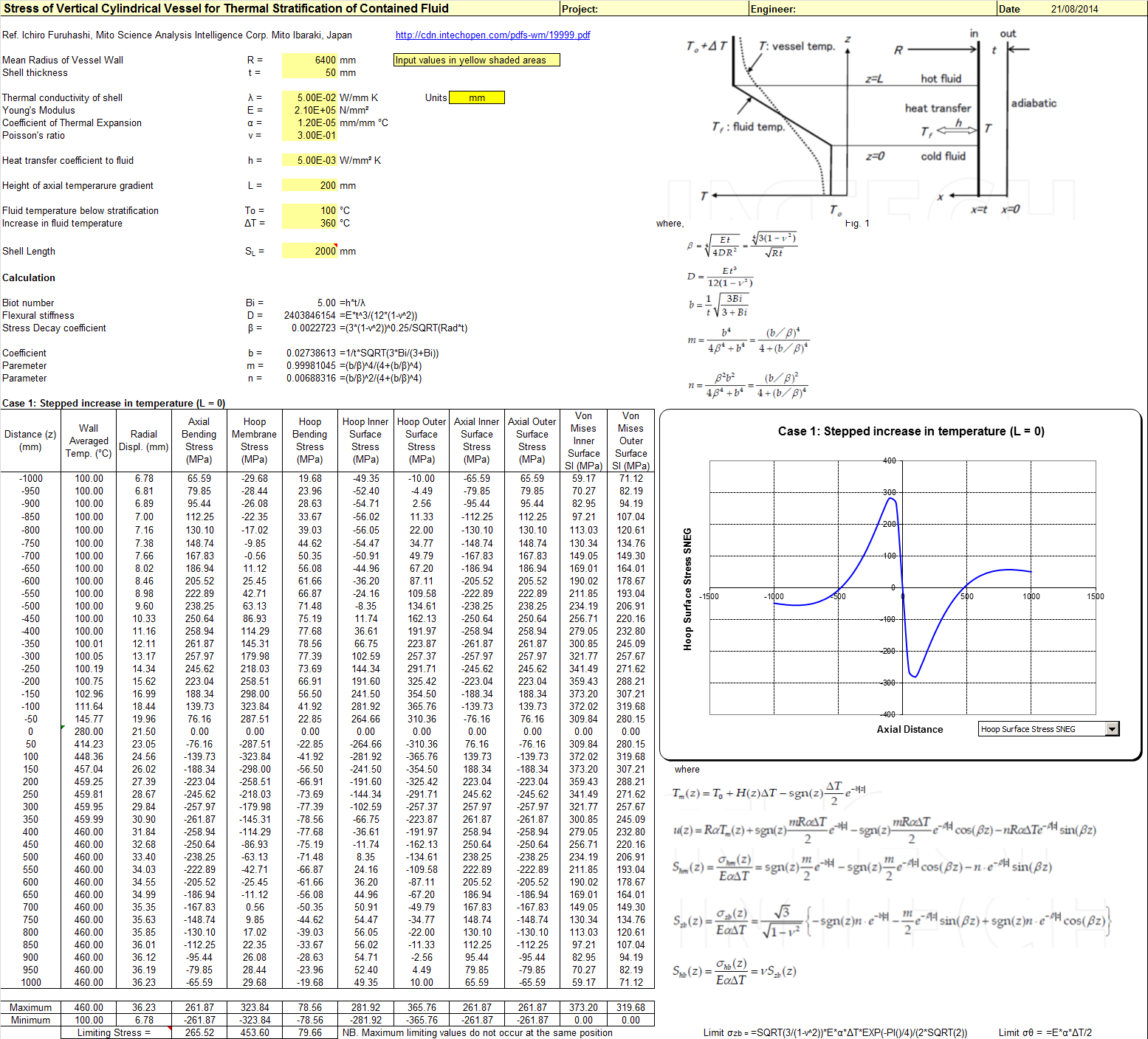1148x1039 pixels.
Task: Select the 'Input values in yellow shaded areas' note
Action: tap(477, 60)
